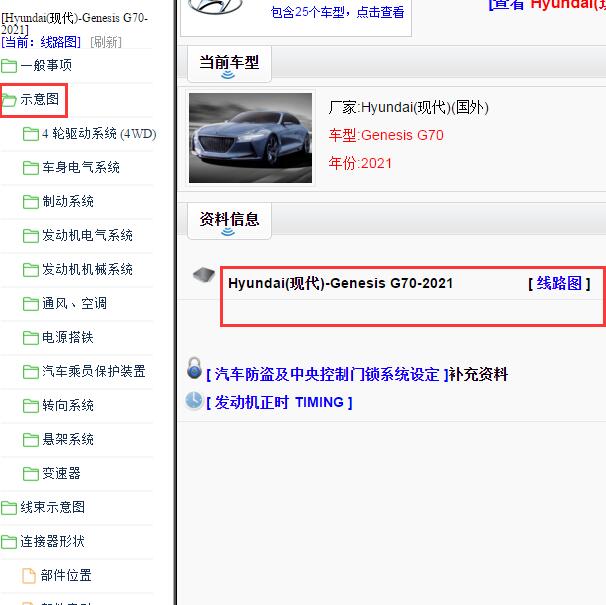The image size is (606, 605).
Task: Click the 车型:Genesis G70 text
Action: point(386,135)
